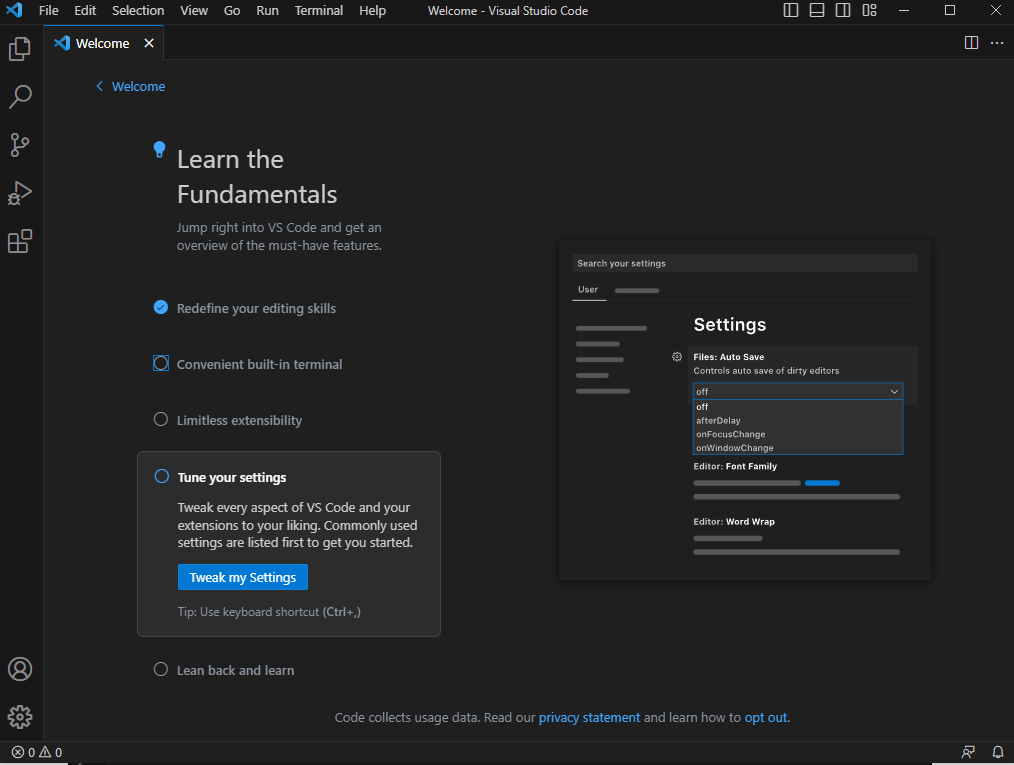Image resolution: width=1014 pixels, height=765 pixels.
Task: Toggle Primary Side Bar layout icon
Action: (x=790, y=10)
